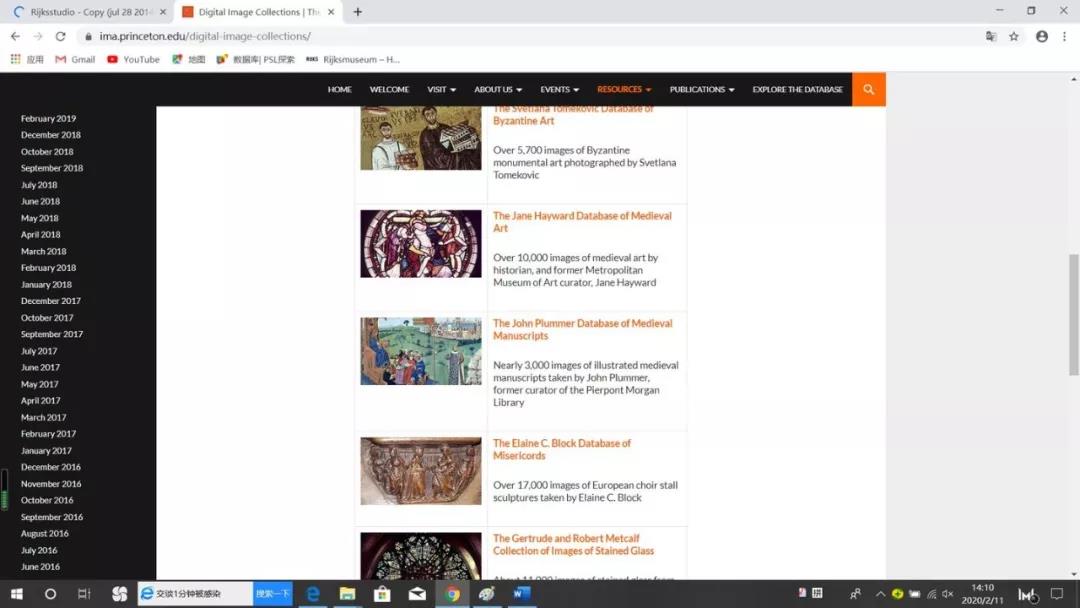Screen dimensions: 1080x608
Task: Open the Gmail bookmark
Action: pyautogui.click(x=75, y=59)
